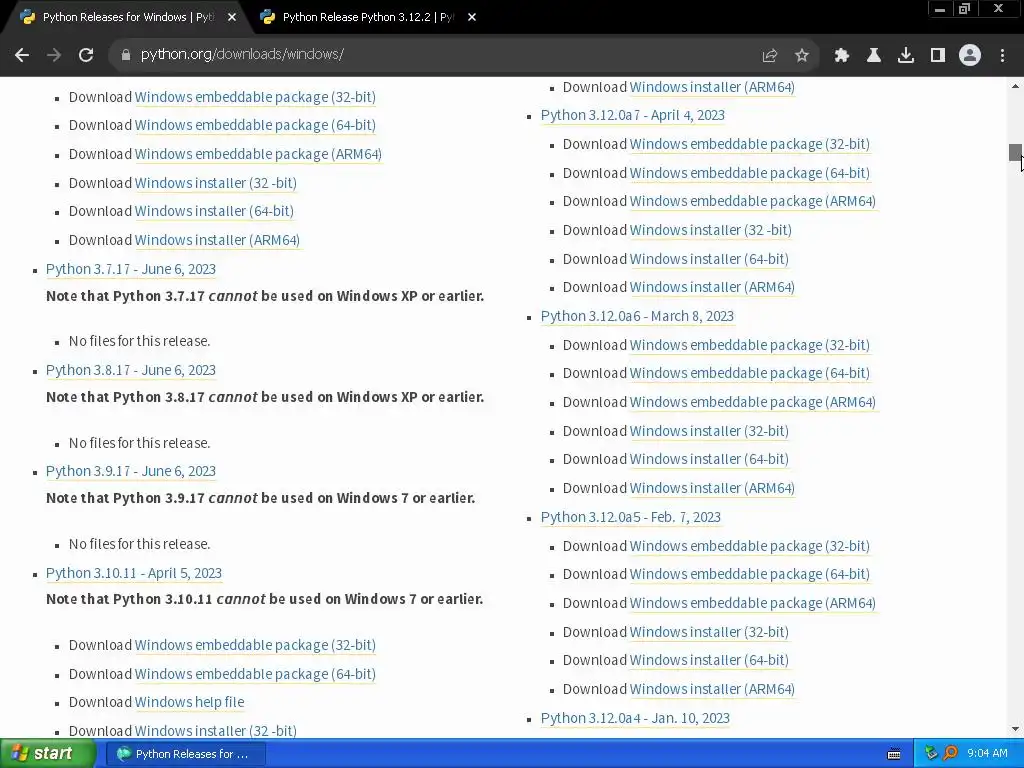Close the Python 3.12.2 release tab
Viewport: 1024px width, 768px height.
tap(472, 18)
